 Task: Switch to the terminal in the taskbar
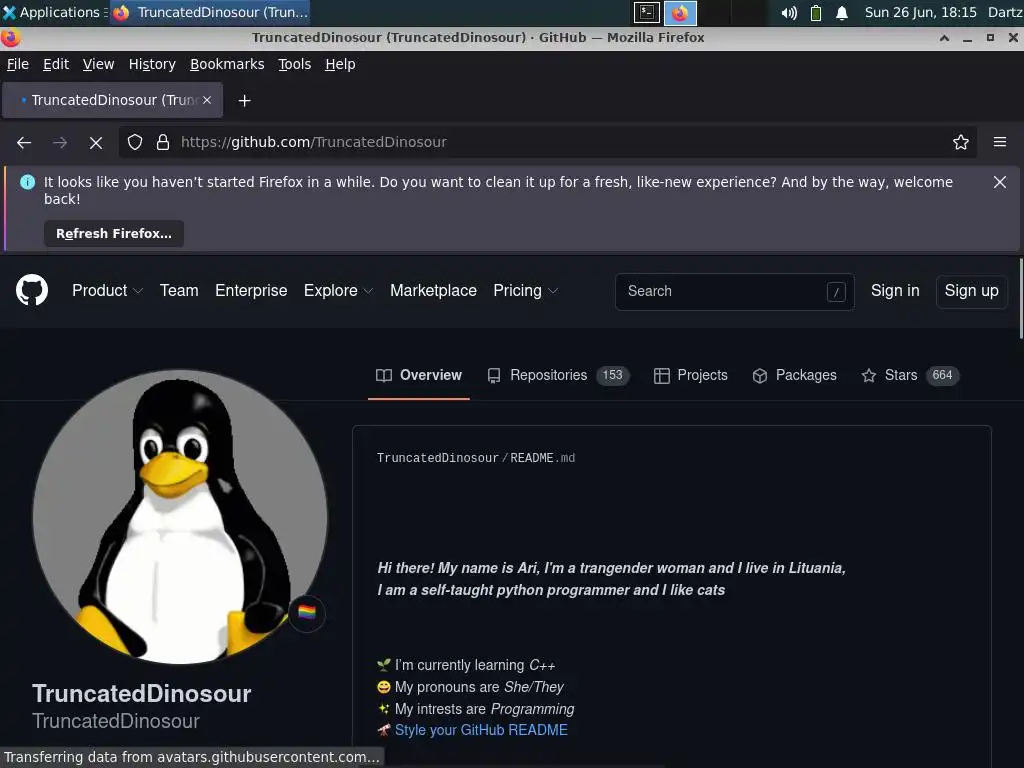647,12
